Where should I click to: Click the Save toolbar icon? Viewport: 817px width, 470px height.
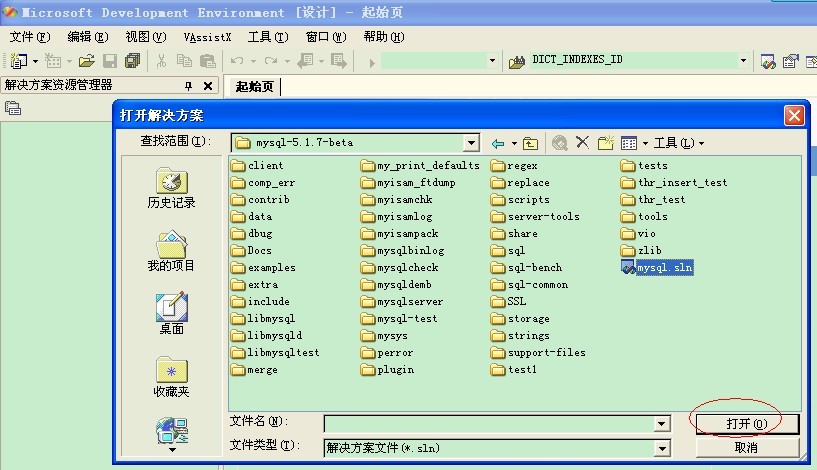coord(109,61)
